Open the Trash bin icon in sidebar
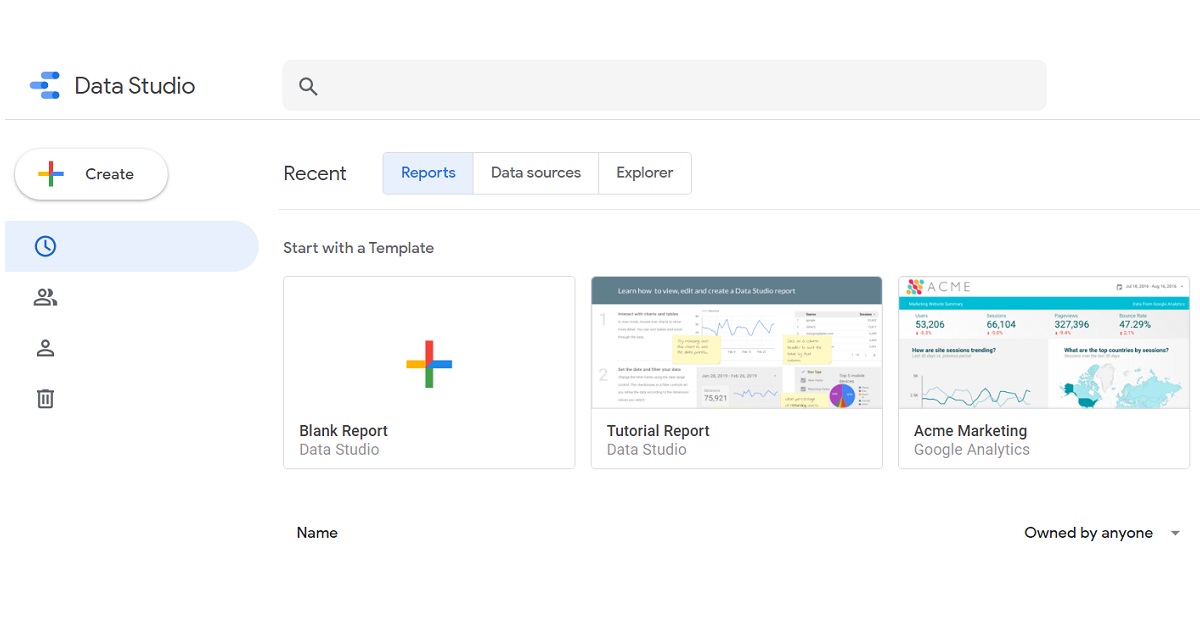1200x628 pixels. point(45,398)
